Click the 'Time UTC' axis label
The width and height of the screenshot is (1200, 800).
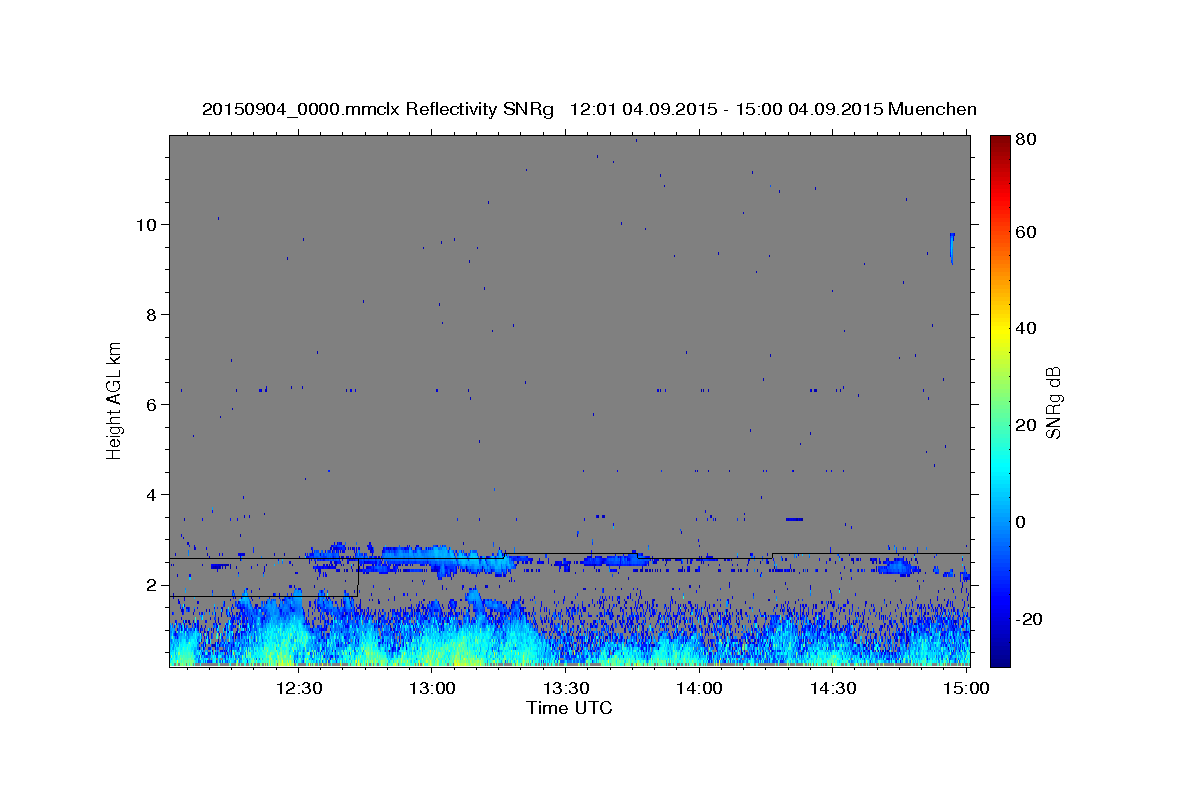point(569,708)
